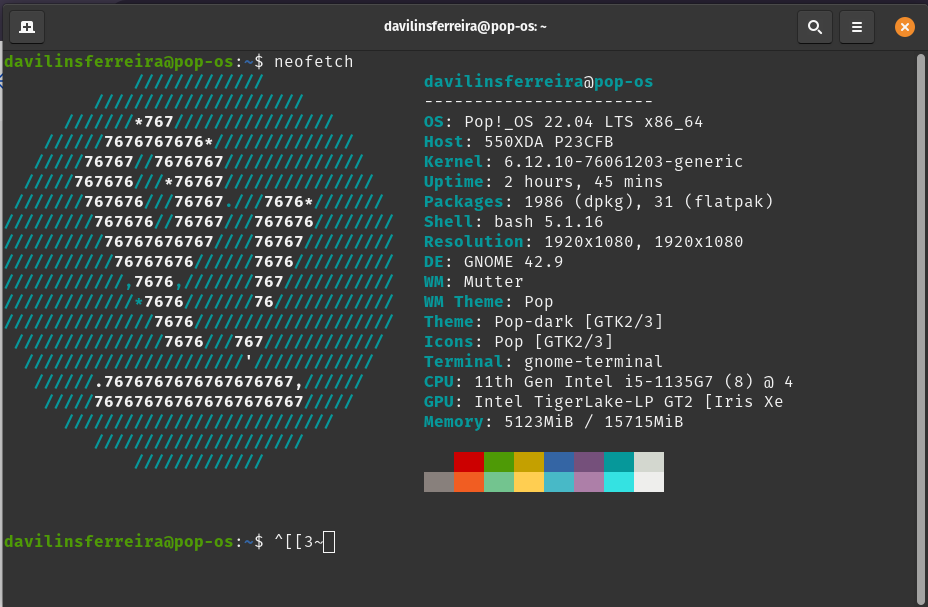Open the terminal search tool
This screenshot has height=607, width=928.
[815, 27]
